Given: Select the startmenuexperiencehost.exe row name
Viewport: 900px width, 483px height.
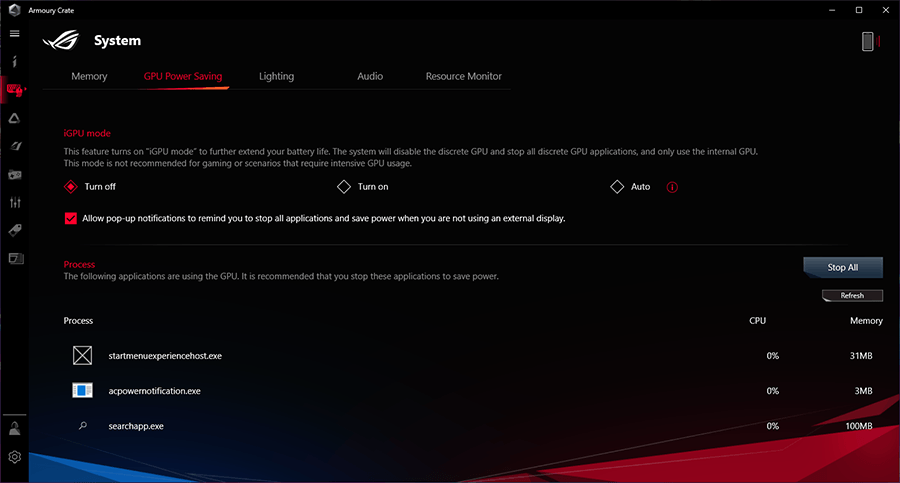Looking at the screenshot, I should click(x=165, y=356).
